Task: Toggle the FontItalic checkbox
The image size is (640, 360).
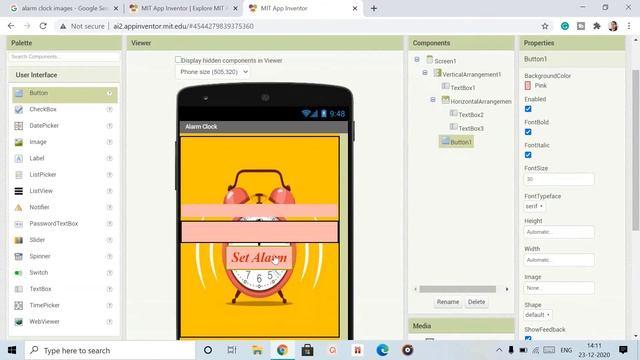Action: pos(528,155)
